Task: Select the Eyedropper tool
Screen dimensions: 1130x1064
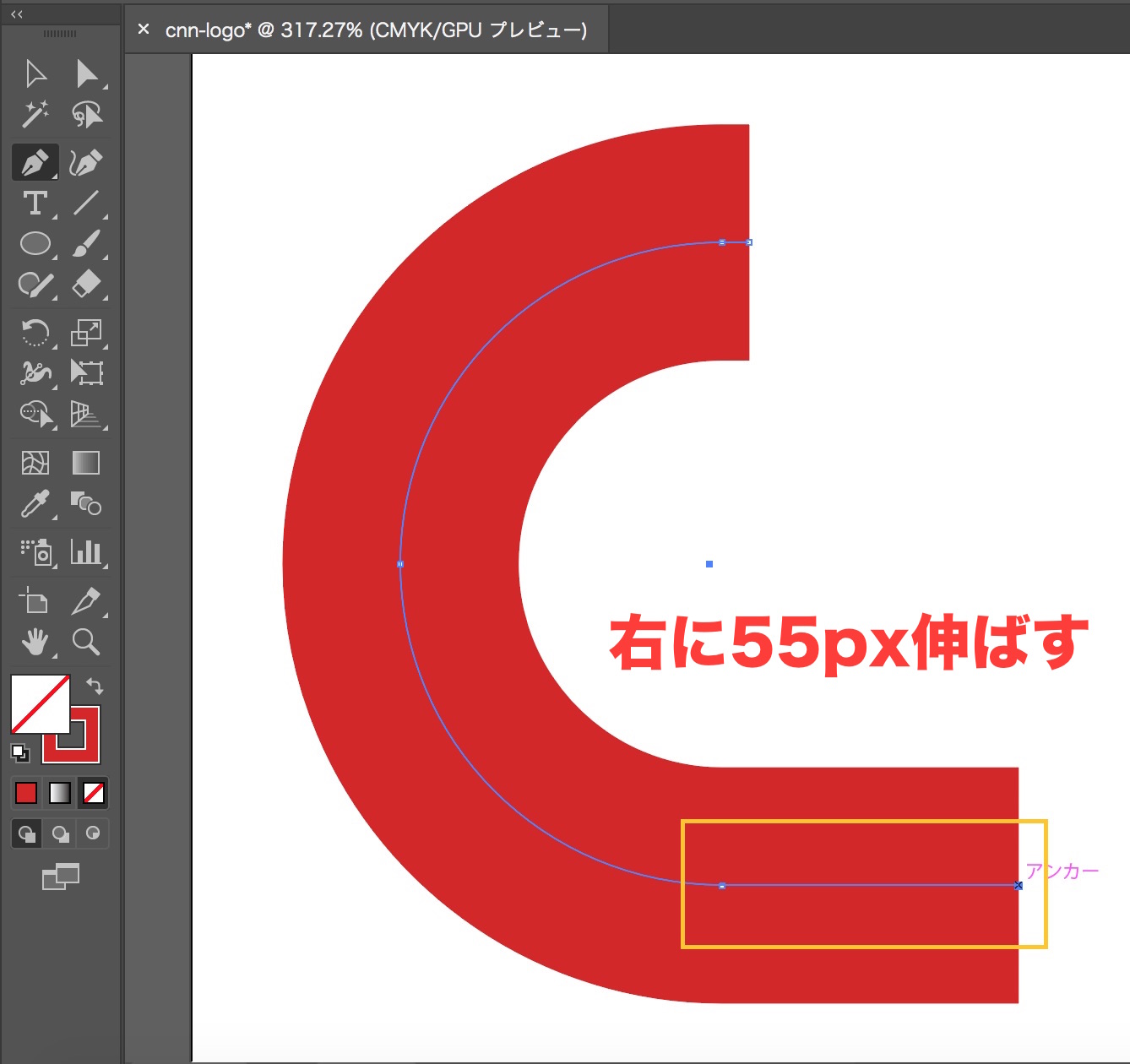Action: point(35,504)
